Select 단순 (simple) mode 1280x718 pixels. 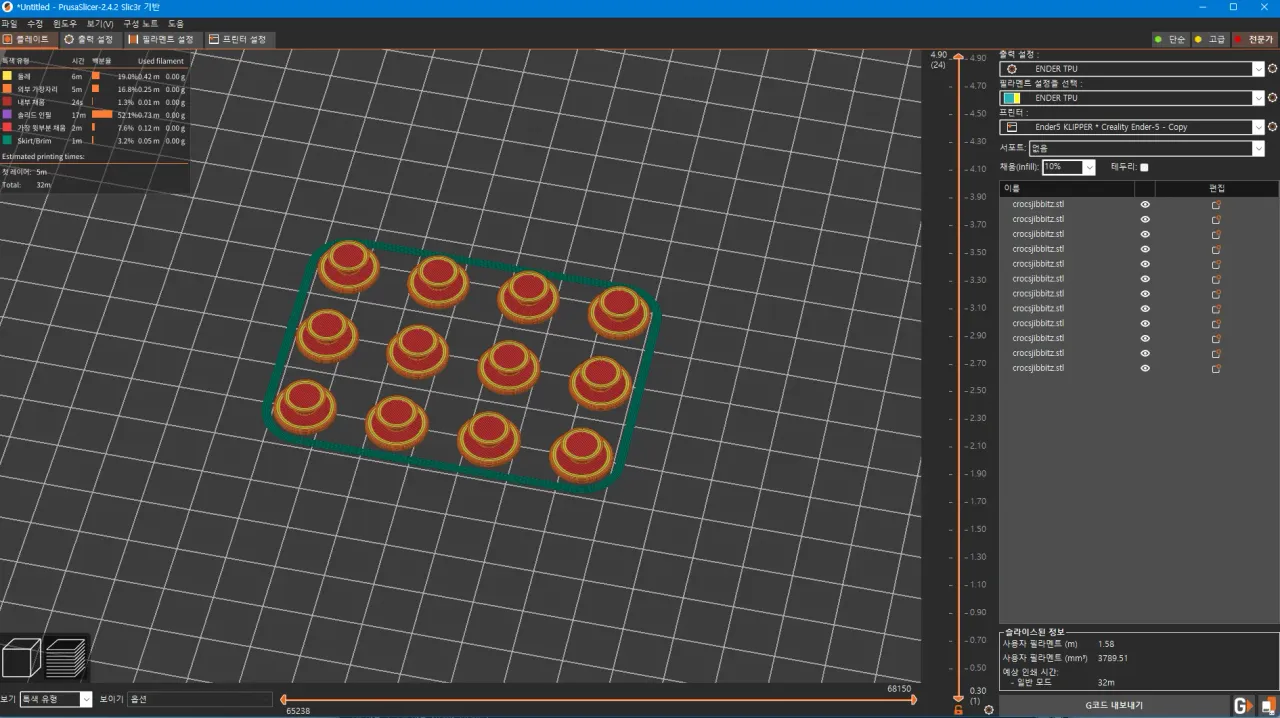1170,39
